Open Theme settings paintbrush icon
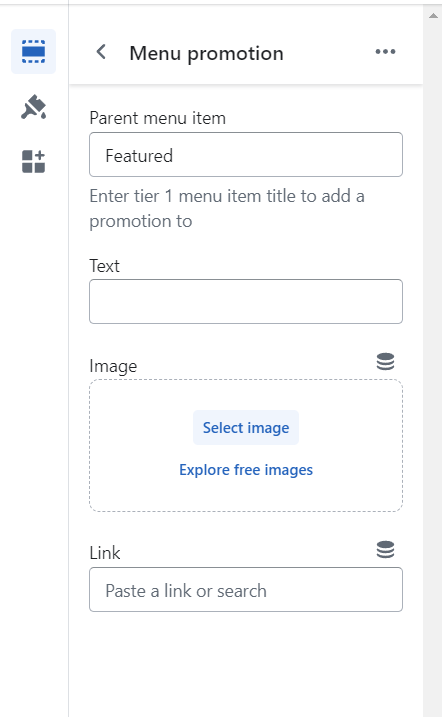This screenshot has height=717, width=442. 33,107
